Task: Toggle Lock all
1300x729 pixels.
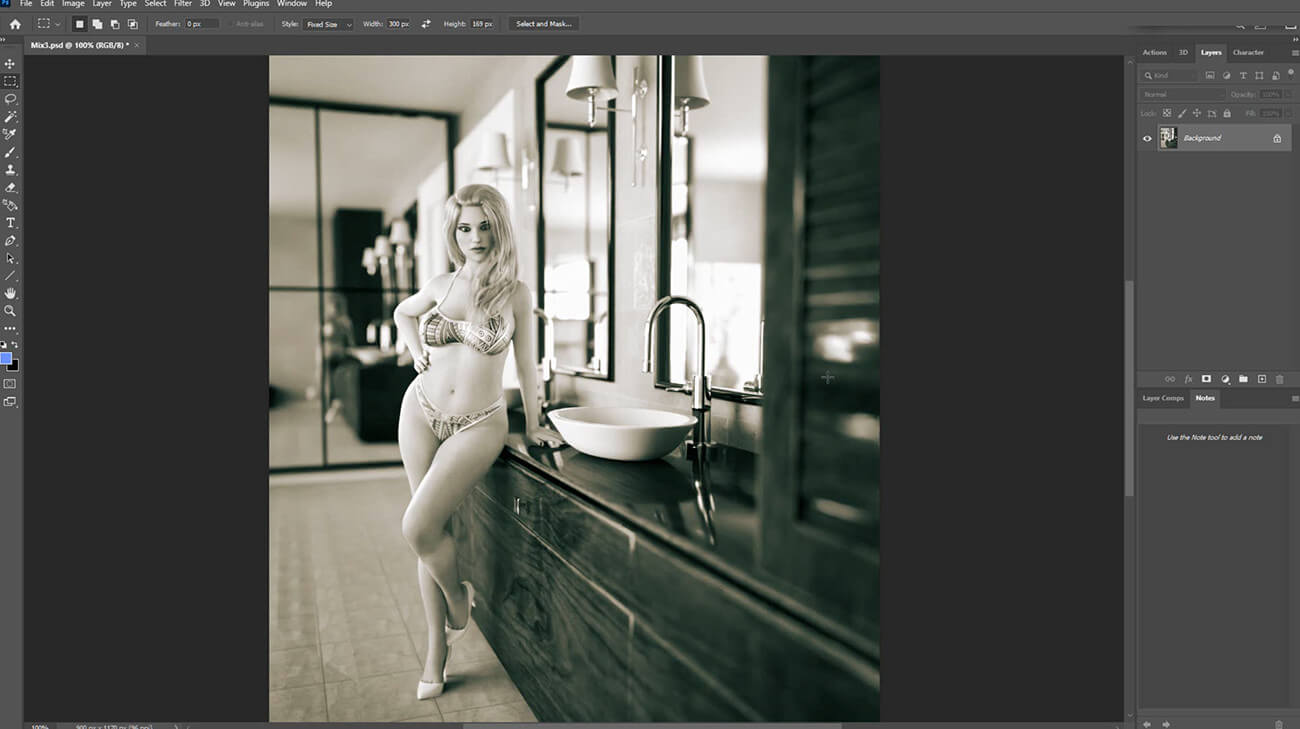Action: pyautogui.click(x=1227, y=113)
